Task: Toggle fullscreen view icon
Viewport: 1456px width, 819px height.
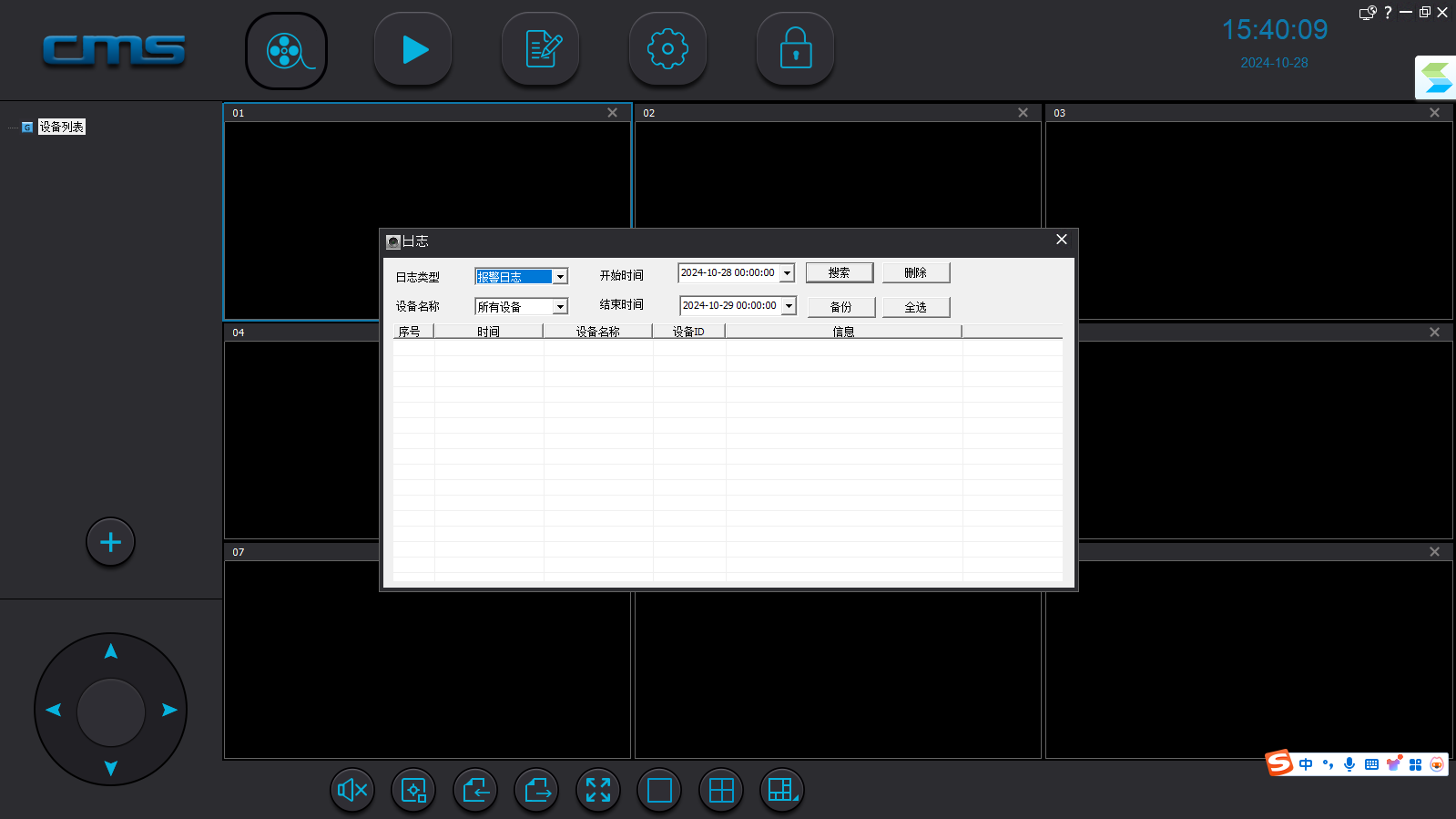Action: coord(598,790)
